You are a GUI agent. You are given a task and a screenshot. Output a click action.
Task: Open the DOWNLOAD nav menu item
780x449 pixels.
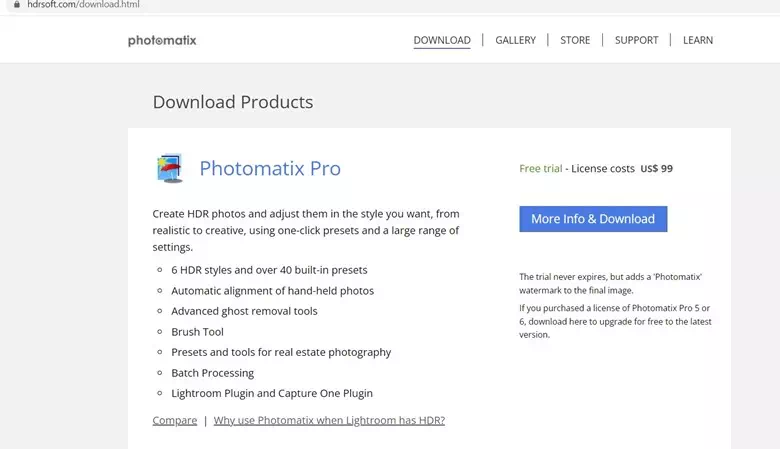pyautogui.click(x=442, y=40)
